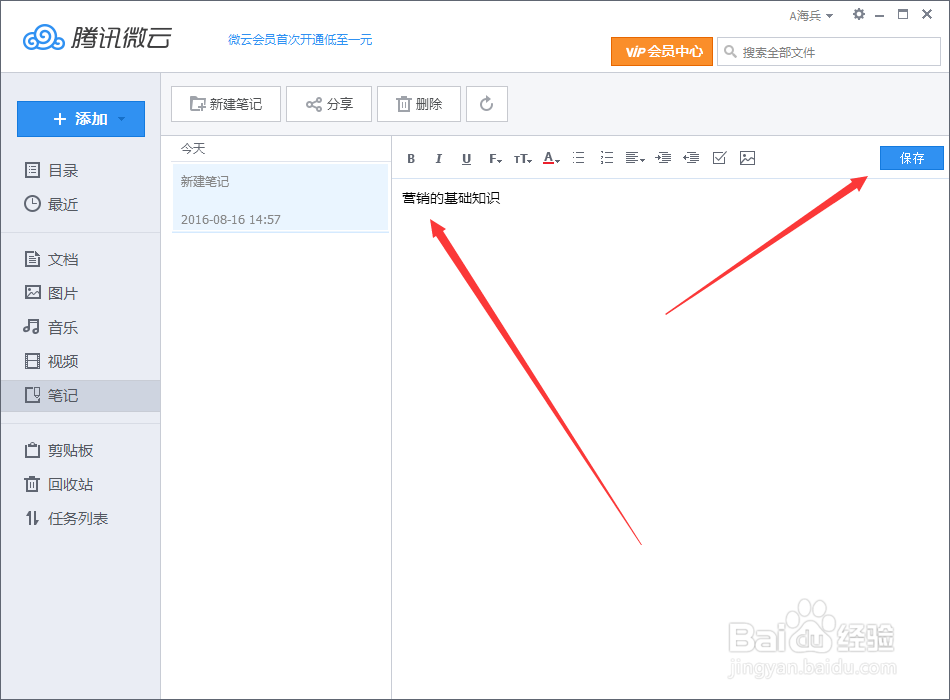Toggle bold formatting in the note editor

411,157
